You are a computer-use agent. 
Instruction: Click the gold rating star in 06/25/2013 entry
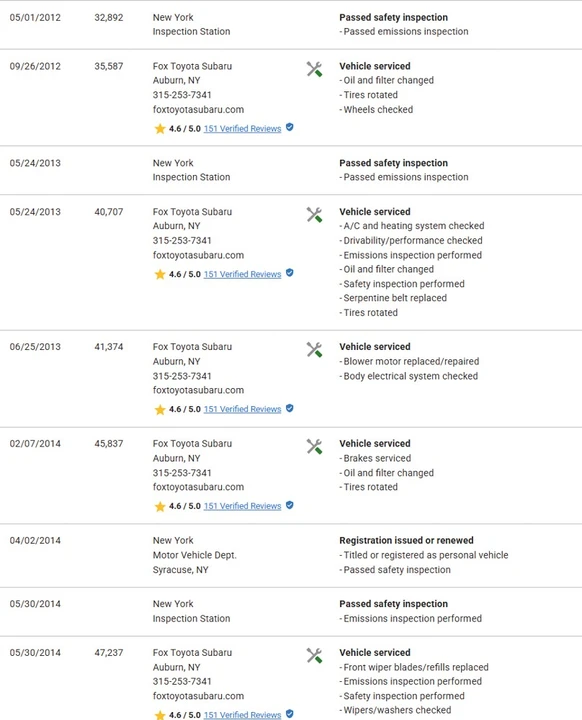pyautogui.click(x=160, y=410)
